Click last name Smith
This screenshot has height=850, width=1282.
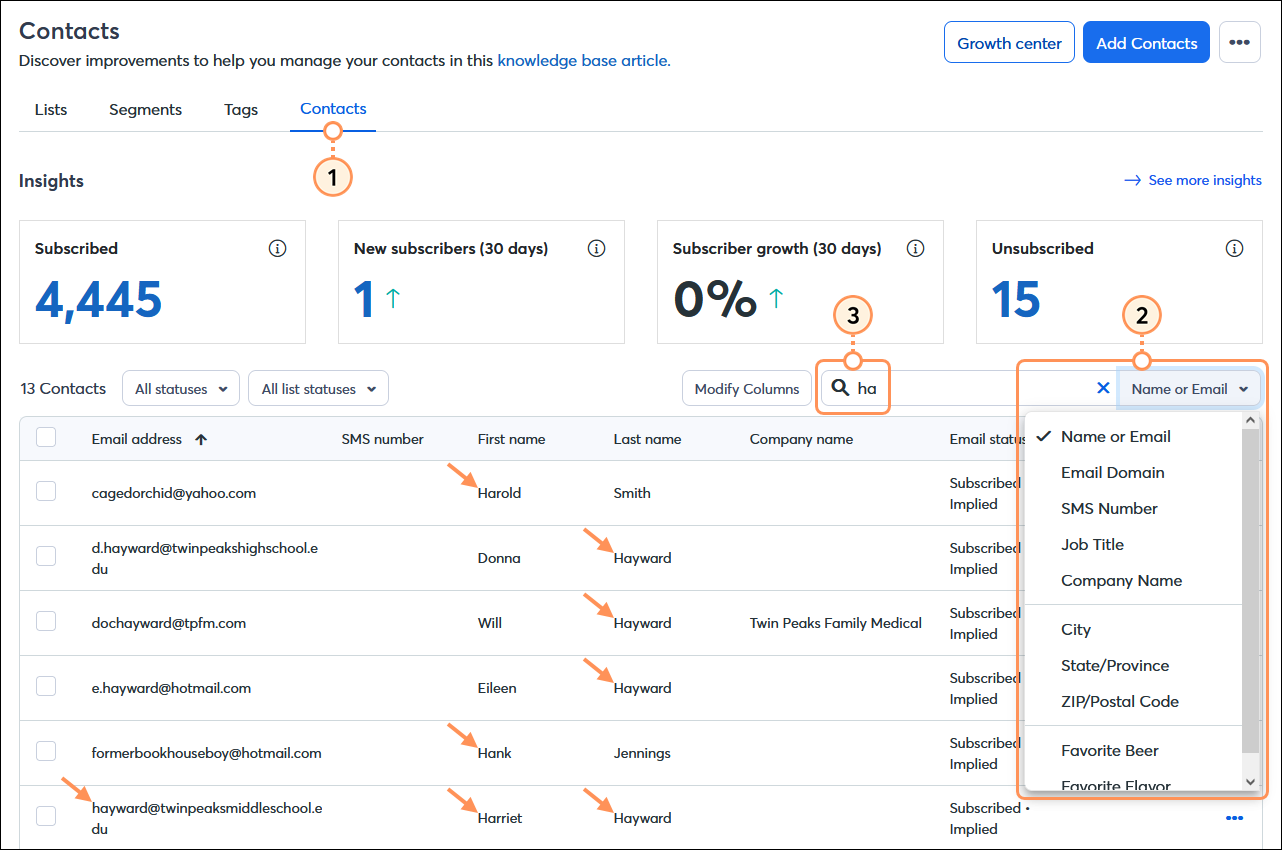tap(632, 493)
